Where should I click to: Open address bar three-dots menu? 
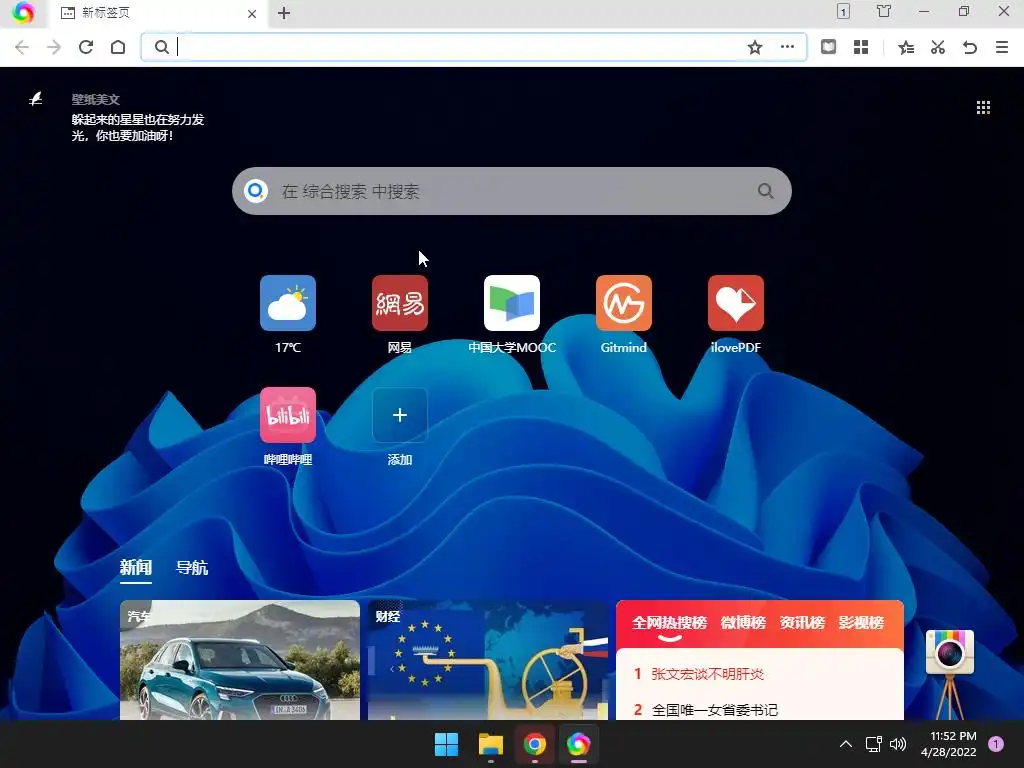pyautogui.click(x=788, y=47)
